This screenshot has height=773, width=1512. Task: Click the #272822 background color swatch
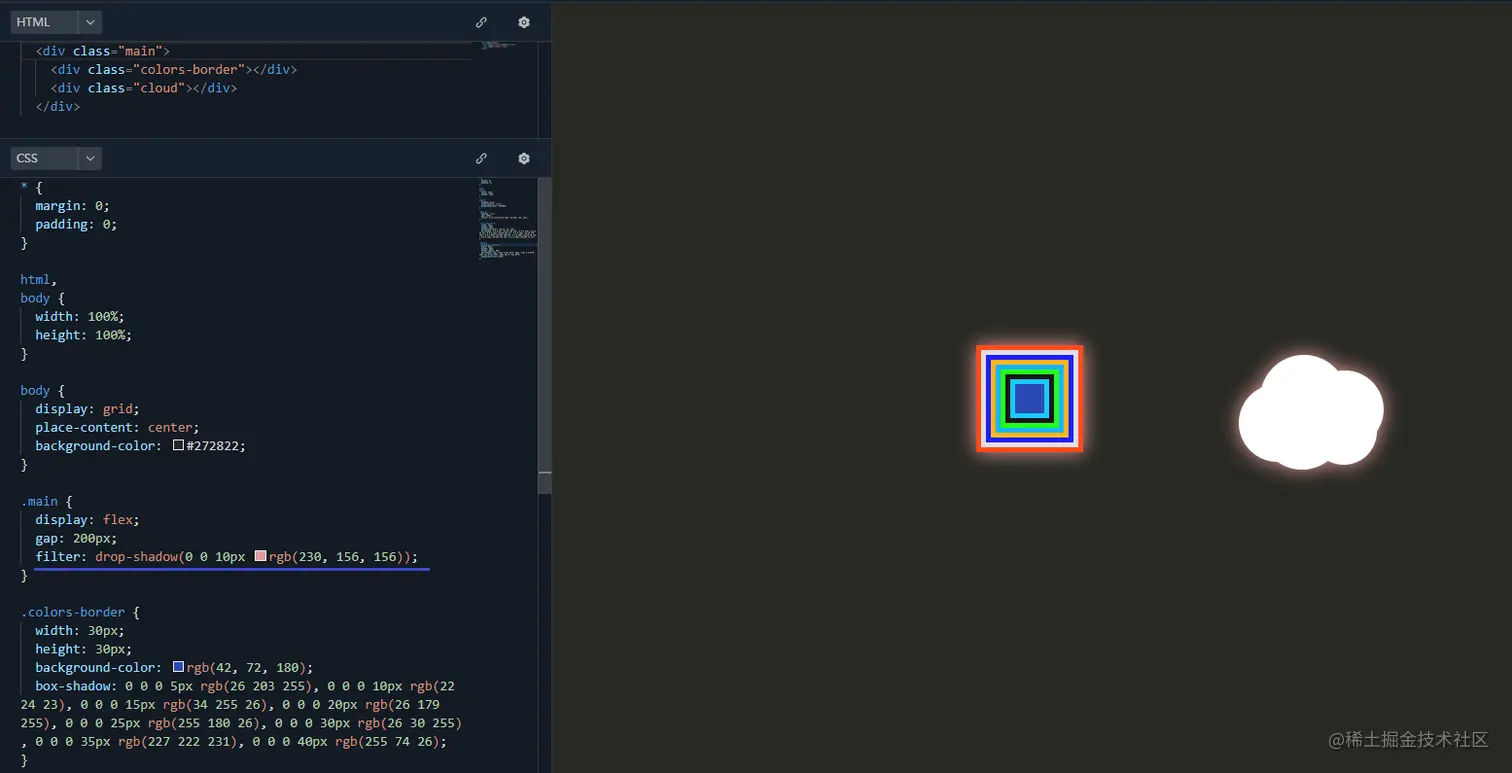click(178, 446)
